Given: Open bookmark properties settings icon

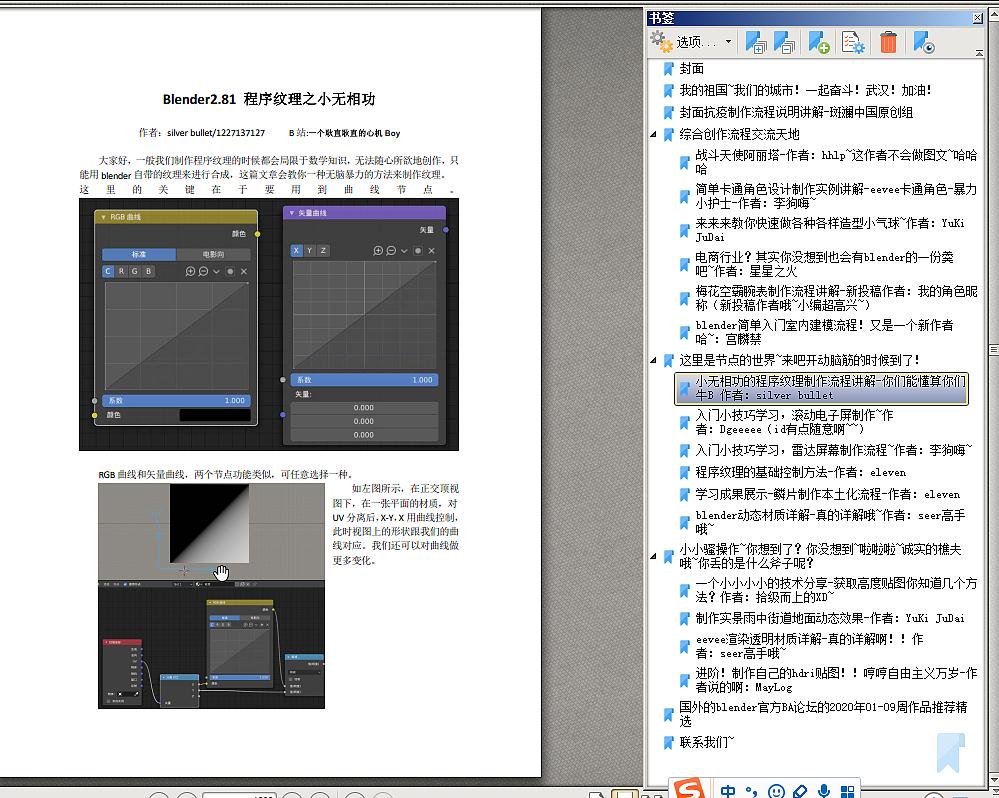Looking at the screenshot, I should [x=853, y=42].
